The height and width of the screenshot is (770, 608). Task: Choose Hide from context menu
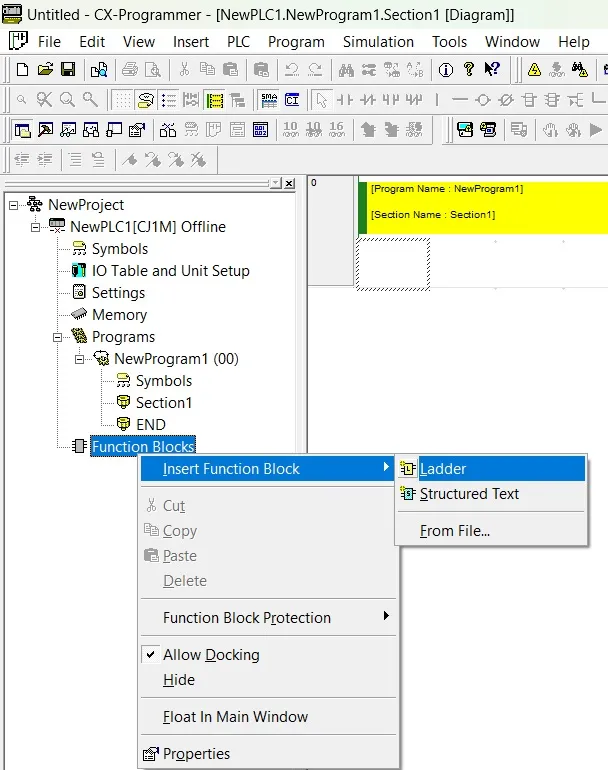[x=268, y=680]
